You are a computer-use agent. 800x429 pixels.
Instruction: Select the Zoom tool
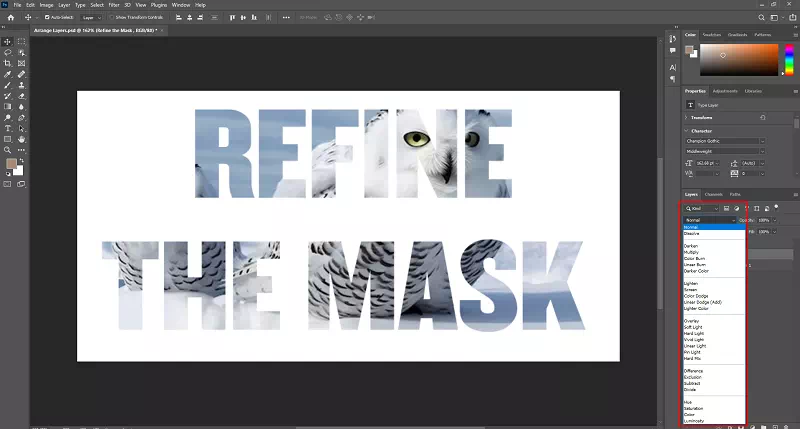8,150
